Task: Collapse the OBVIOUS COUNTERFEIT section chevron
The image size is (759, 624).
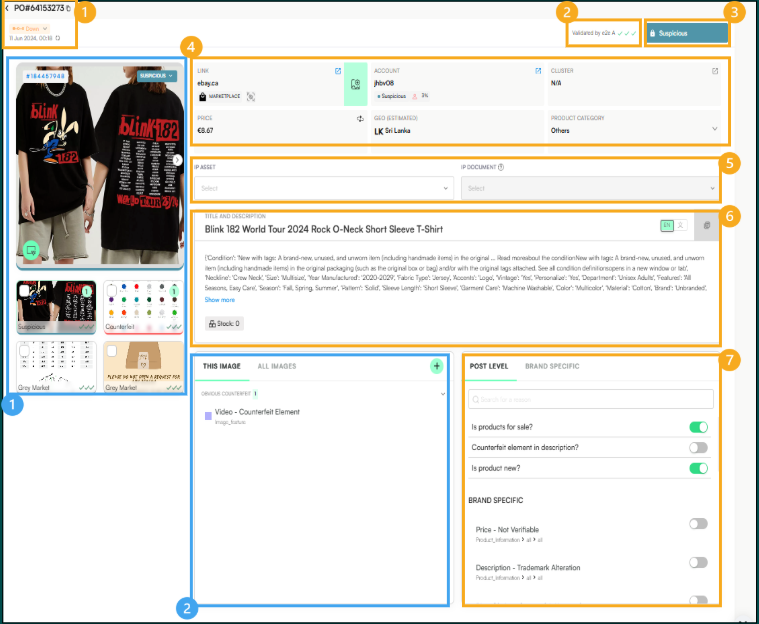Action: pyautogui.click(x=442, y=394)
